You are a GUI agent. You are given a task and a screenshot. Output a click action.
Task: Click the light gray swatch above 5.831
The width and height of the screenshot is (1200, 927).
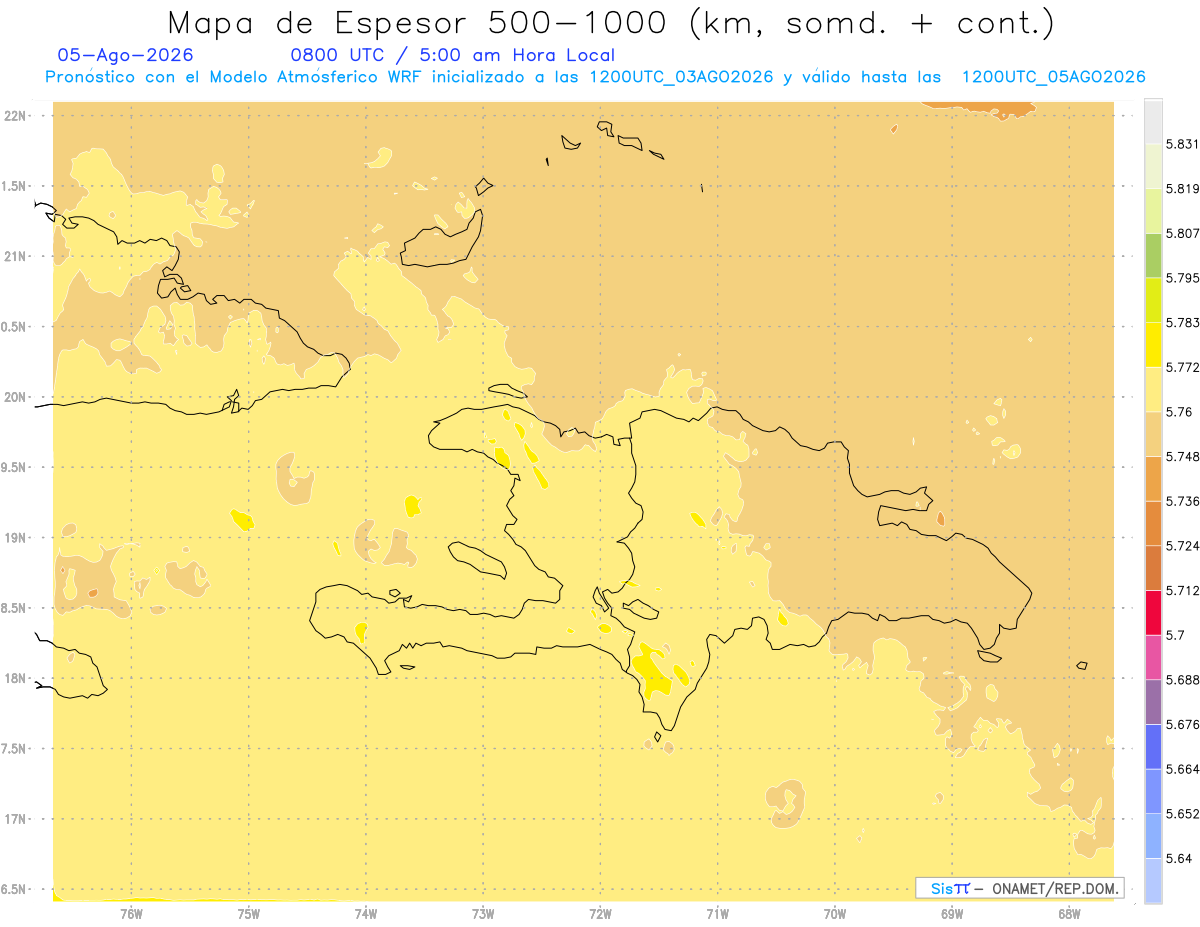tap(1153, 121)
